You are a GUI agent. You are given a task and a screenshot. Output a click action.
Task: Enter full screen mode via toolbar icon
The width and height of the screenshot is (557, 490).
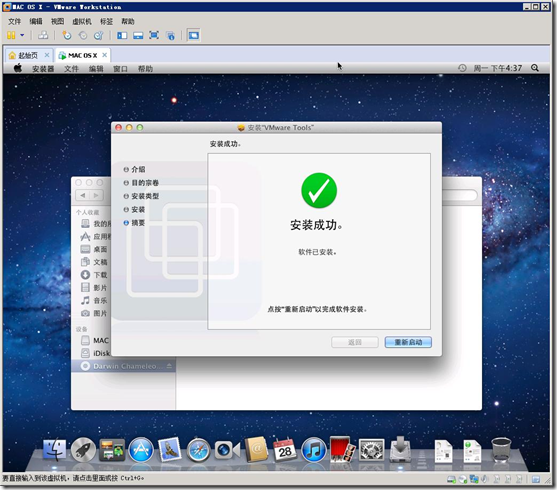point(154,35)
